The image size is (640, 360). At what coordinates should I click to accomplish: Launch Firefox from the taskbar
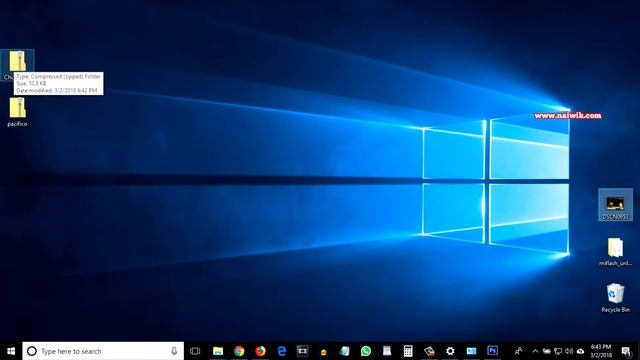260,351
